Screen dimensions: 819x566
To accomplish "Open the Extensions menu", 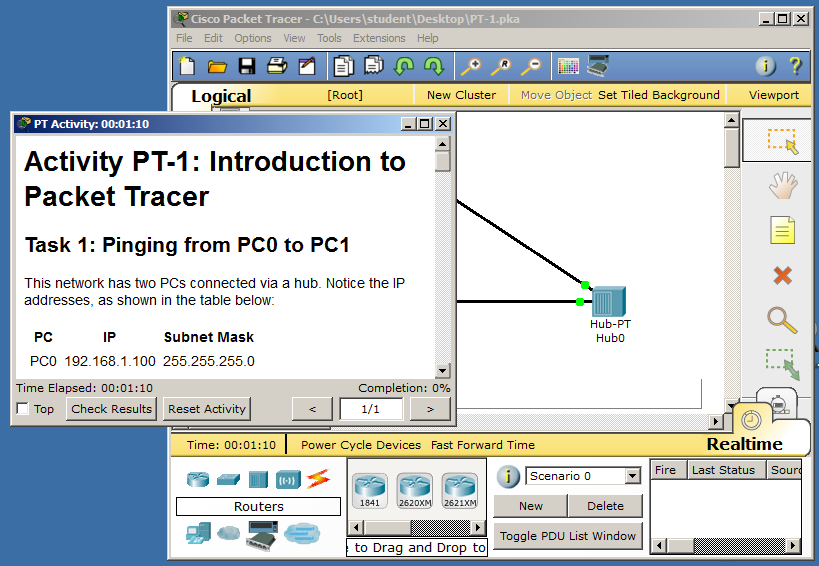I will tap(379, 38).
